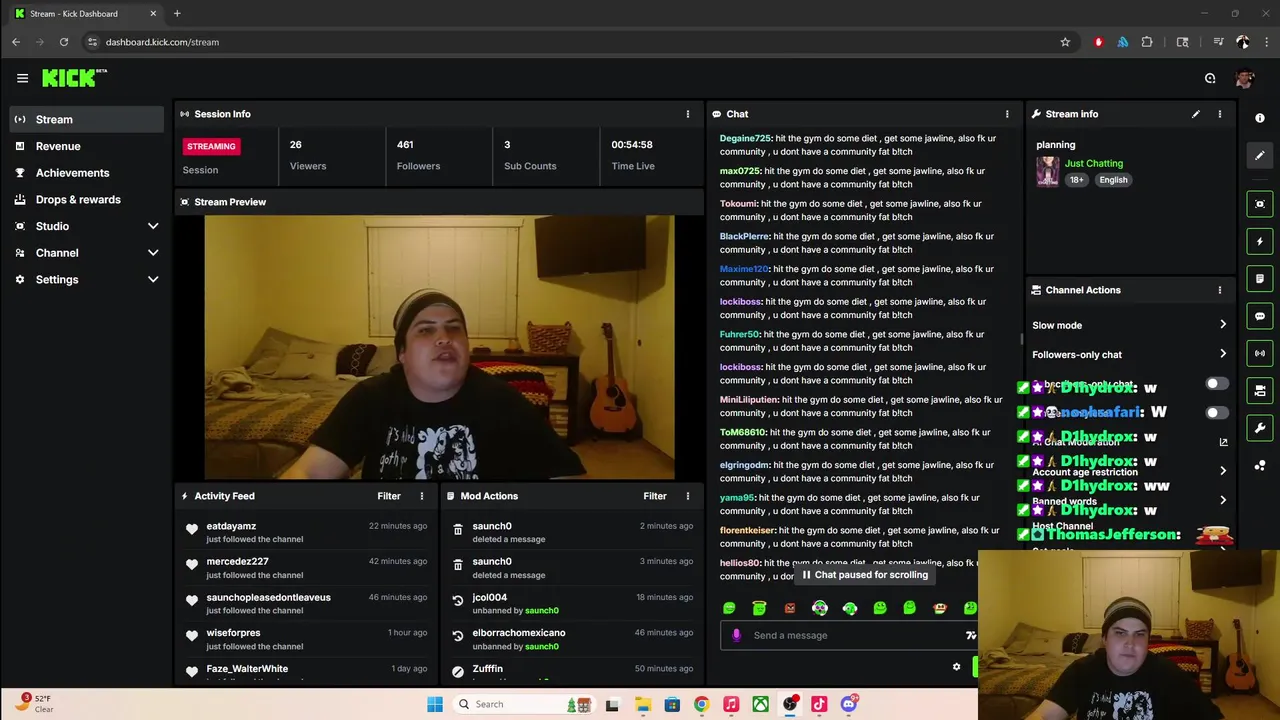Image resolution: width=1280 pixels, height=720 pixels.
Task: Open Mod Actions three-dot options
Action: (x=688, y=496)
